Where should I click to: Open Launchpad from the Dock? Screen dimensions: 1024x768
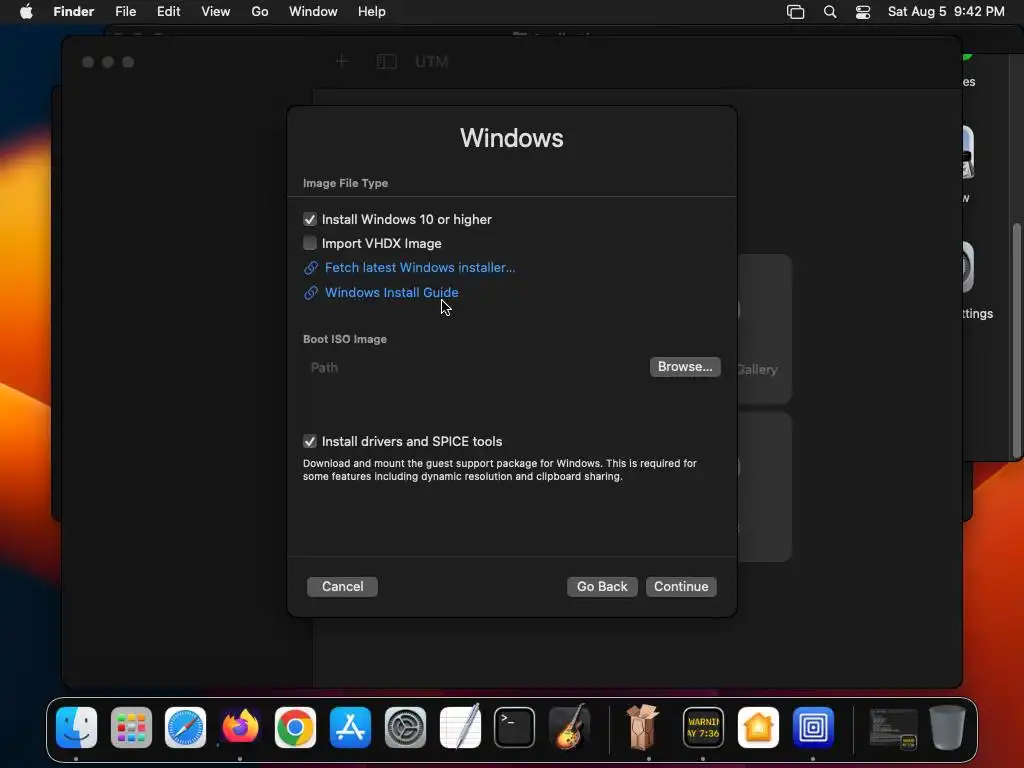click(x=131, y=727)
